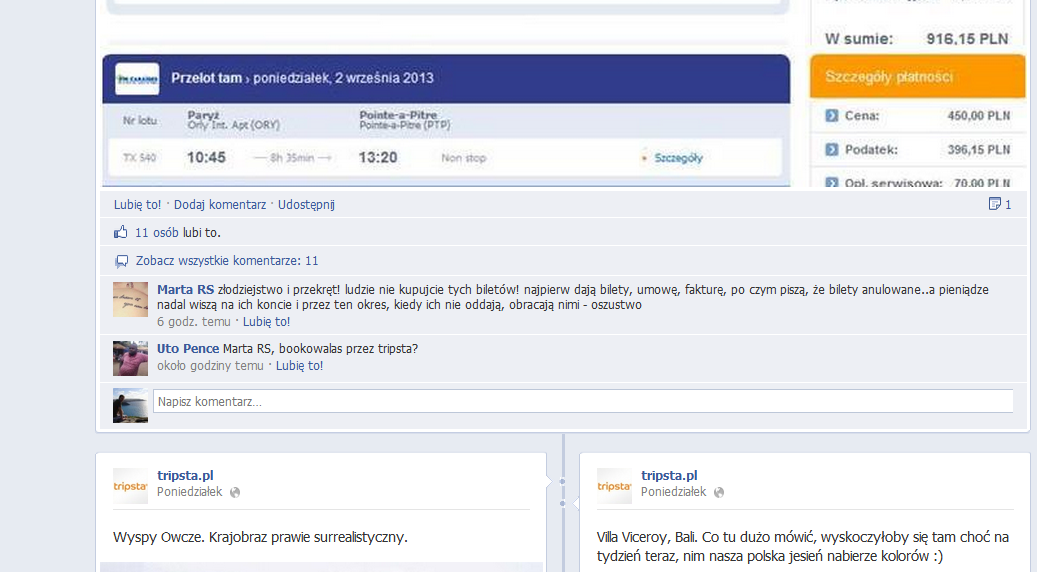
Task: Click Non stop label in flight row
Action: click(x=464, y=158)
